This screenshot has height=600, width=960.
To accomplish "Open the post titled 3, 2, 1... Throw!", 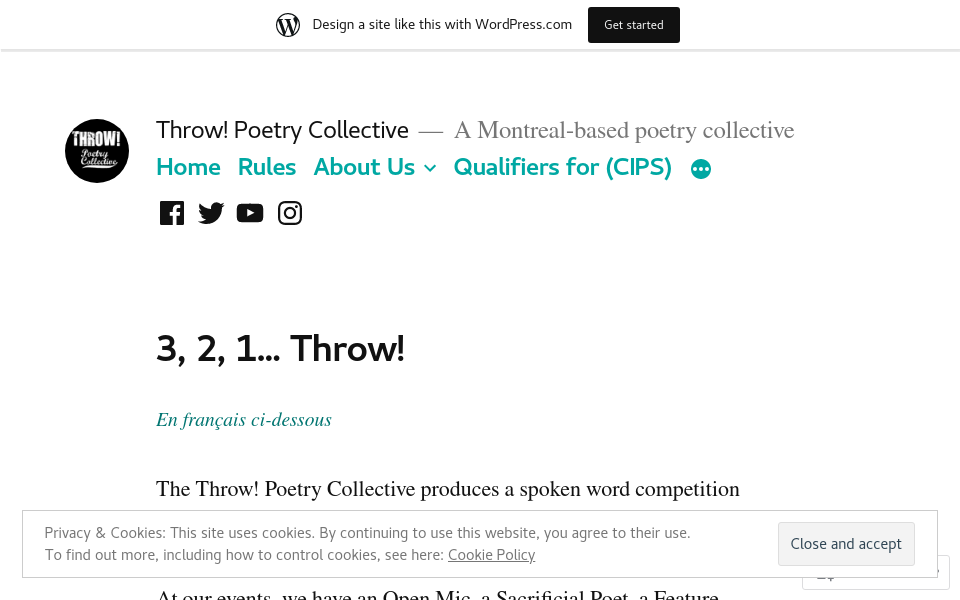I will pos(280,348).
